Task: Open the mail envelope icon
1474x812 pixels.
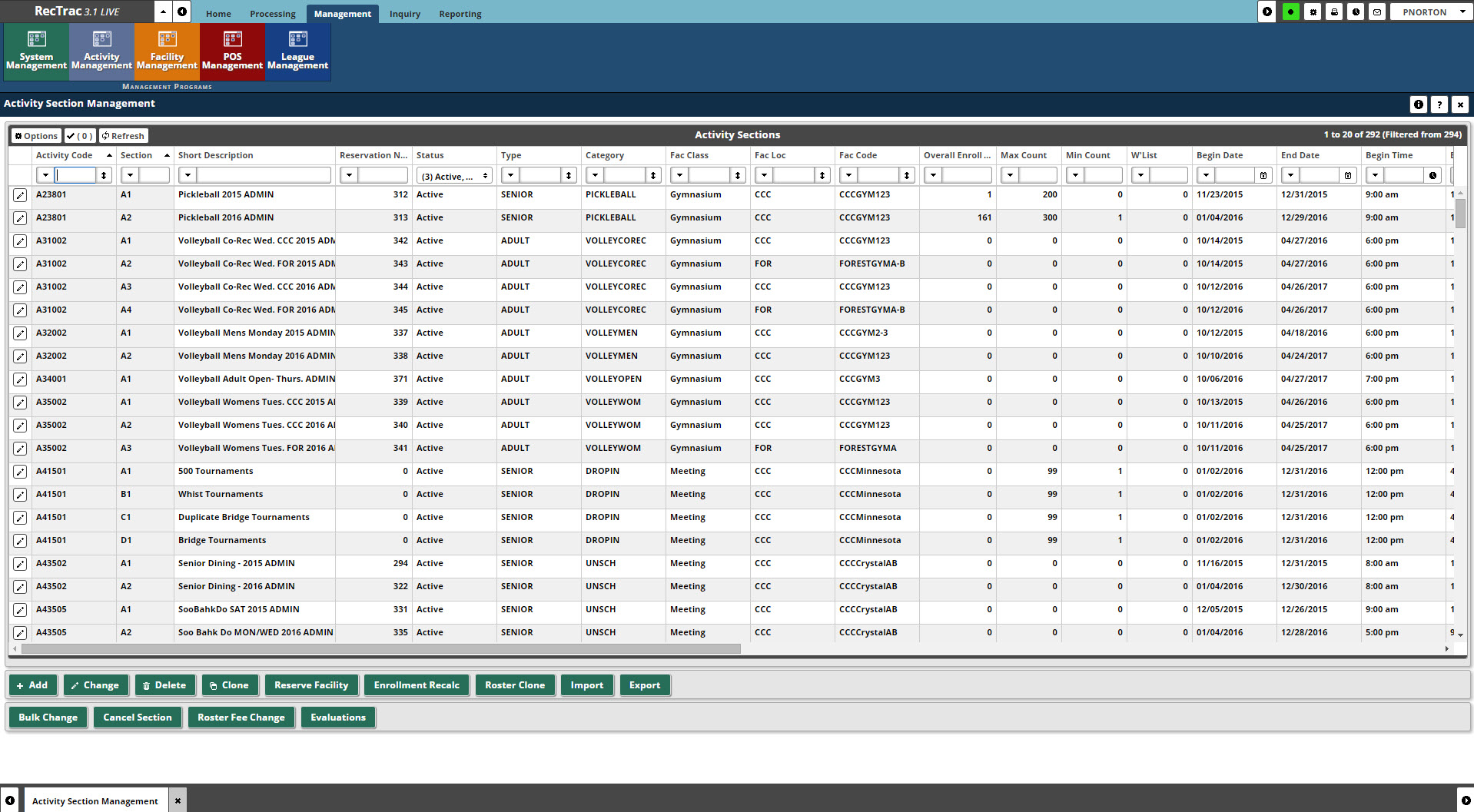Action: tap(1377, 12)
